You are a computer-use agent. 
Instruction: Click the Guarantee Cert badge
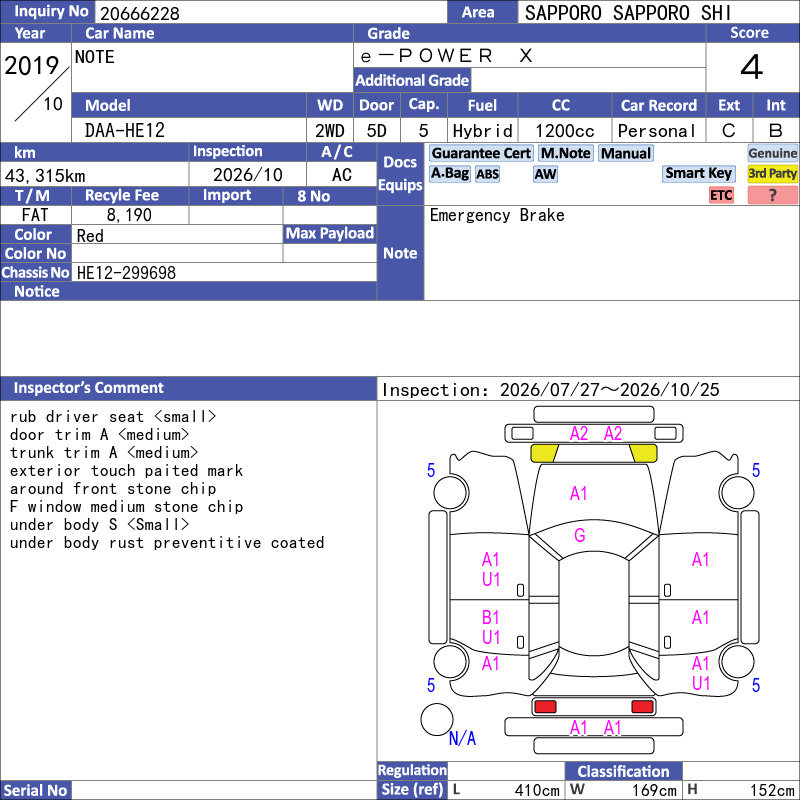tap(481, 153)
